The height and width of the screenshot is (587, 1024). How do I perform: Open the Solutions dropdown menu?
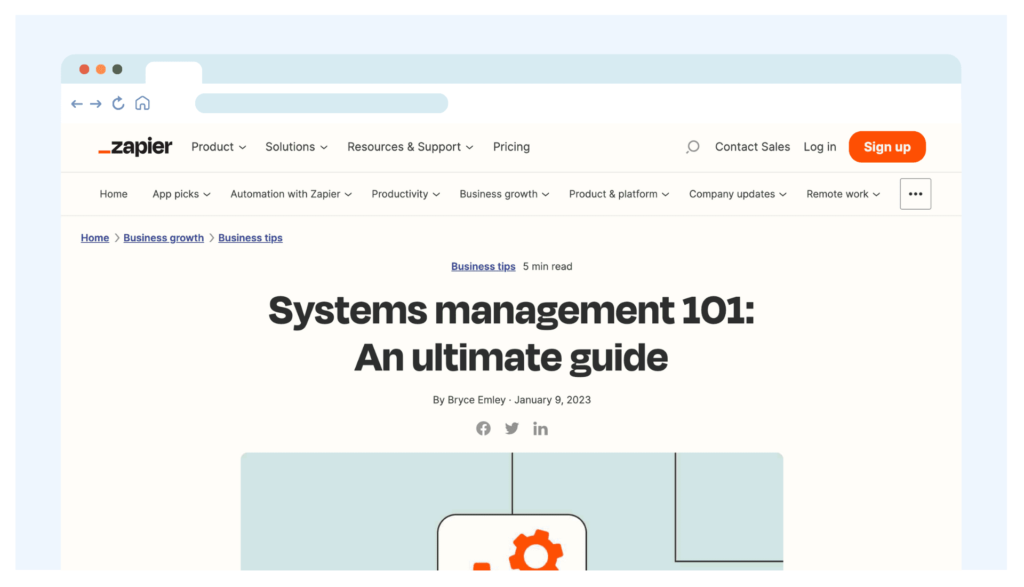click(296, 147)
